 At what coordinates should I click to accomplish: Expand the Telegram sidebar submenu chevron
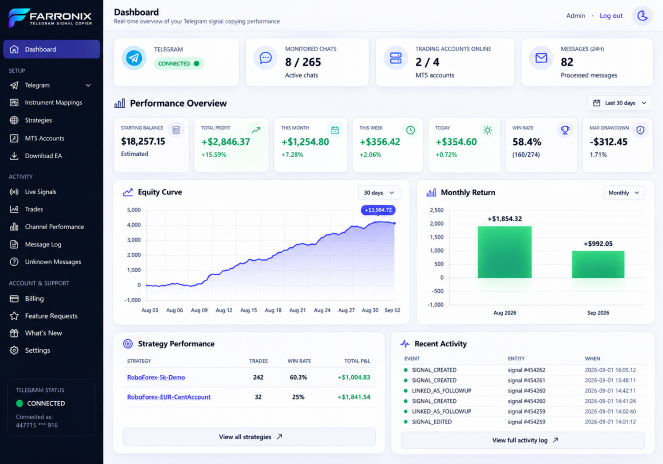(88, 85)
